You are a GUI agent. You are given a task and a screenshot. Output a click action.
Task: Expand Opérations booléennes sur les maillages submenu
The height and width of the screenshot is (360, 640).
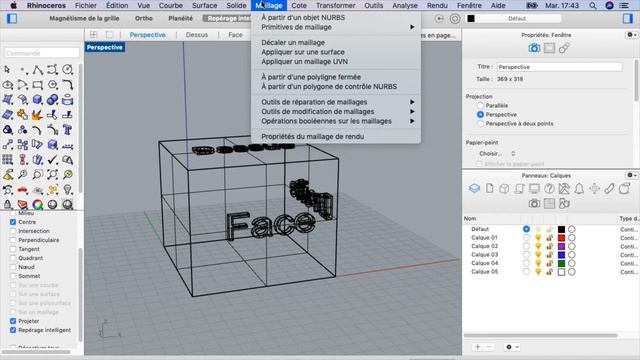336,121
